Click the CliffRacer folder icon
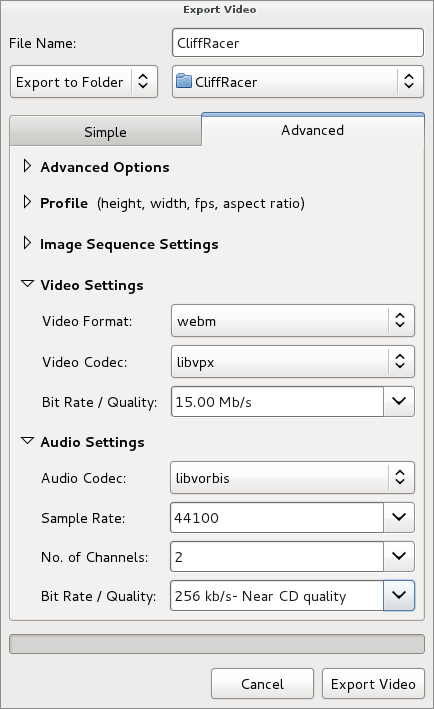 coord(184,81)
